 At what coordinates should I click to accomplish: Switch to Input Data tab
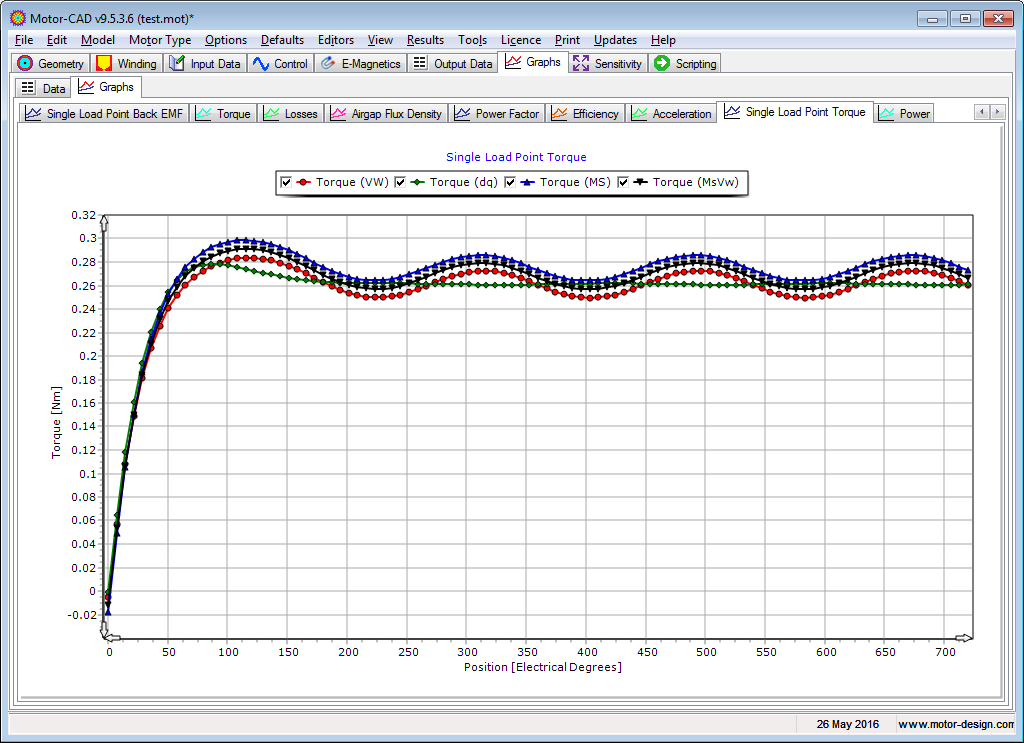[x=205, y=63]
